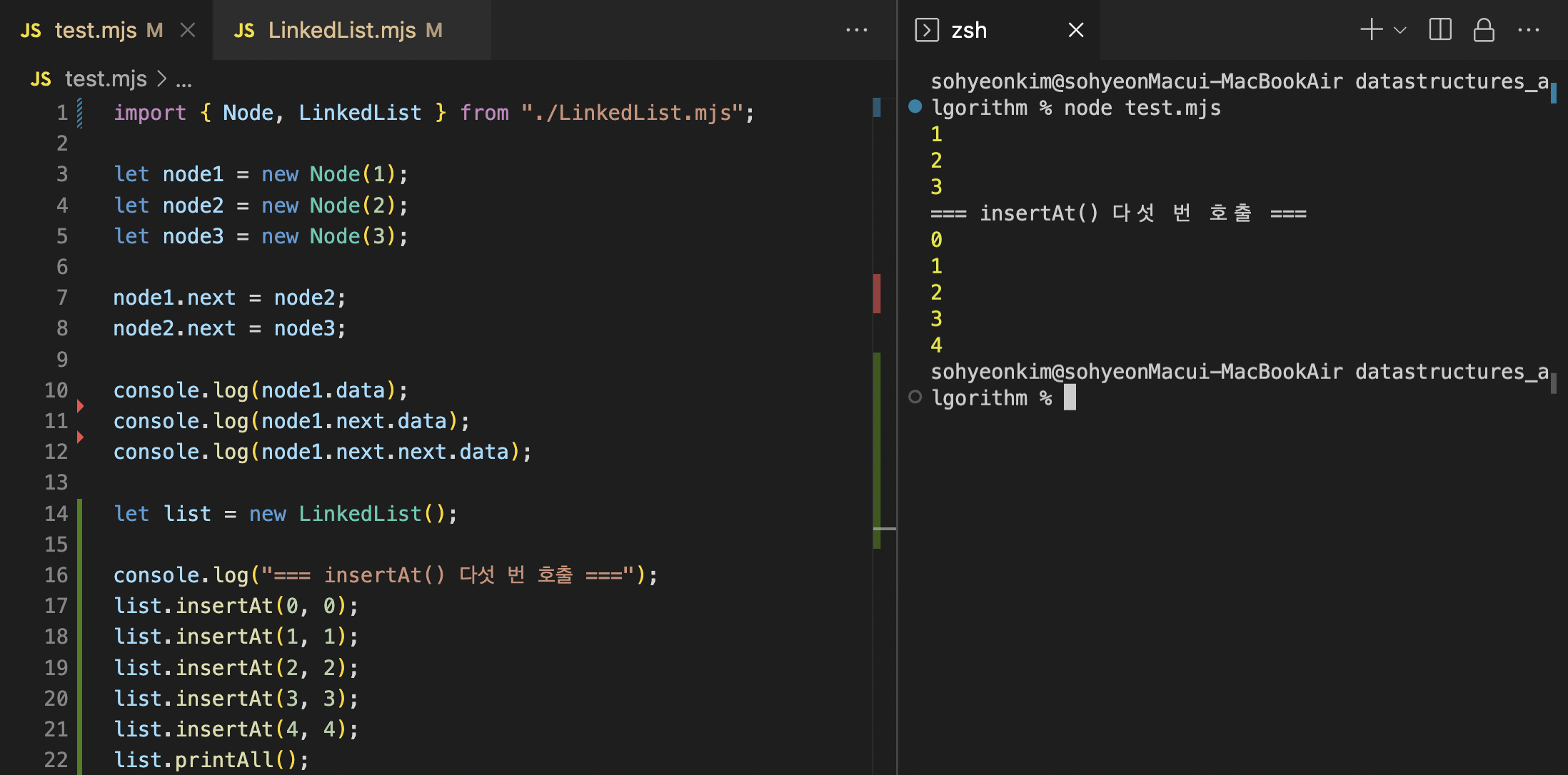Open editor more actions ellipsis menu

click(856, 30)
